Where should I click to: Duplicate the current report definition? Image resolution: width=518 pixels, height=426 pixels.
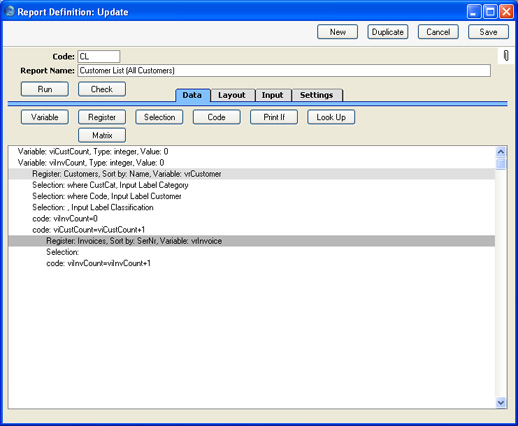pyautogui.click(x=388, y=32)
